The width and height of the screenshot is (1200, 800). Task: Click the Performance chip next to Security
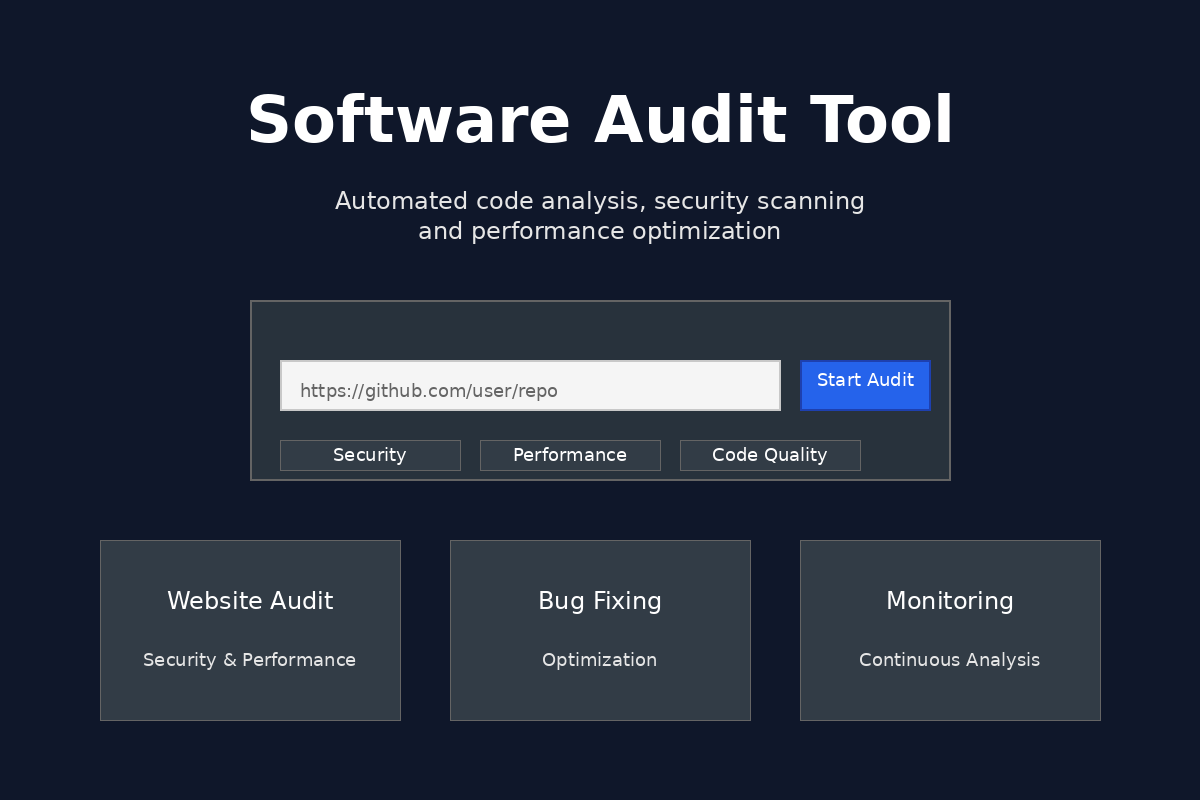[570, 455]
